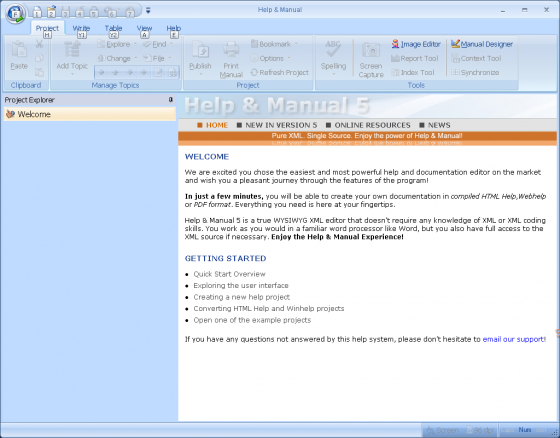Viewport: 560px width, 438px height.
Task: Click the Refresh Project icon
Action: [x=254, y=73]
